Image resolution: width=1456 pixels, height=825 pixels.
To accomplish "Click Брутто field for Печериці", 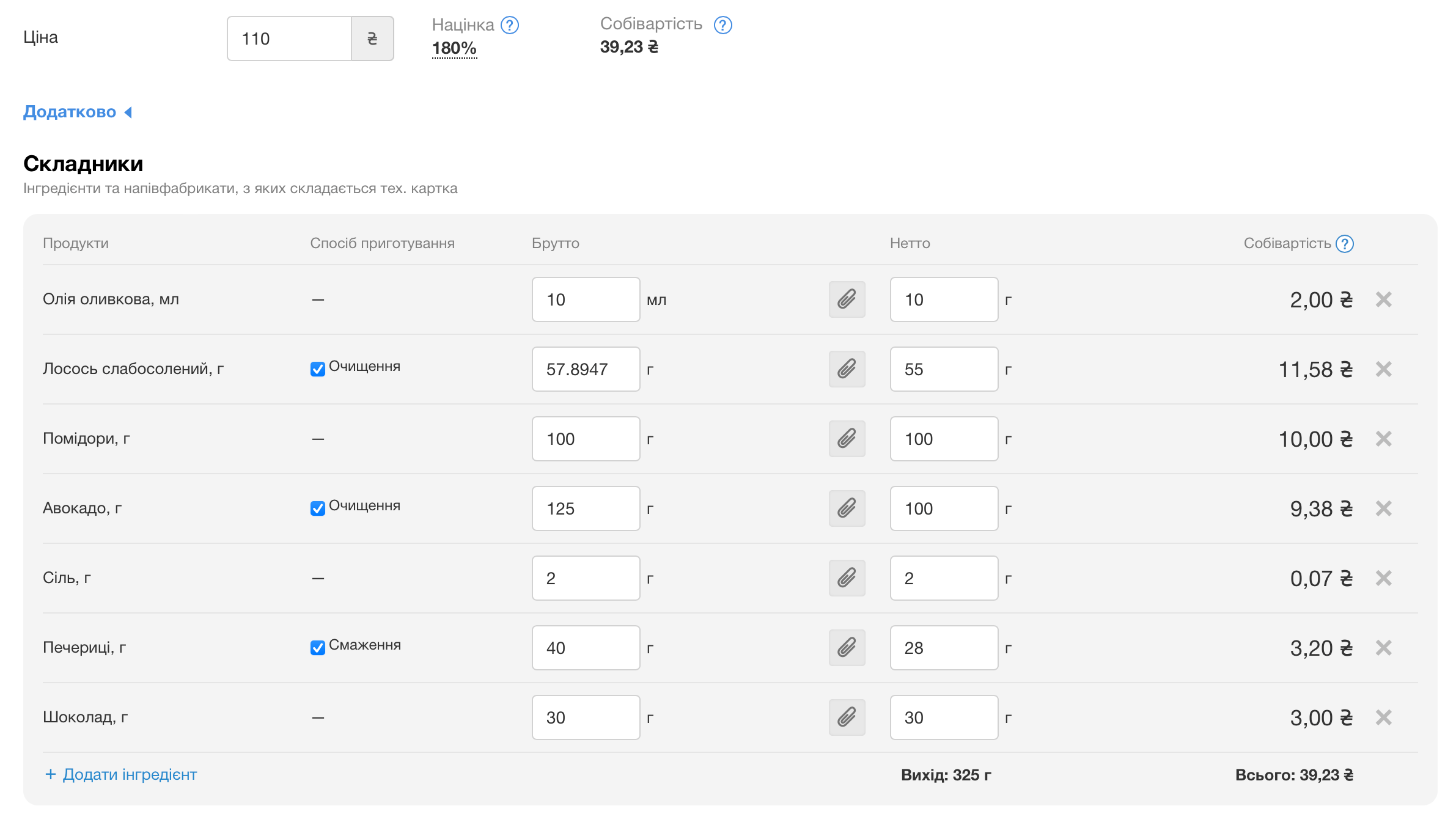I will 586,648.
